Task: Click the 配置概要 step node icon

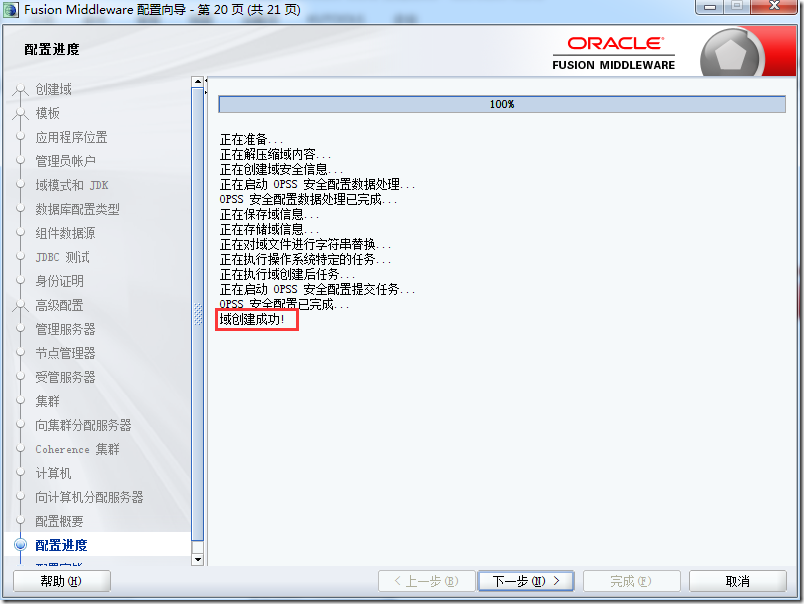Action: coord(21,520)
